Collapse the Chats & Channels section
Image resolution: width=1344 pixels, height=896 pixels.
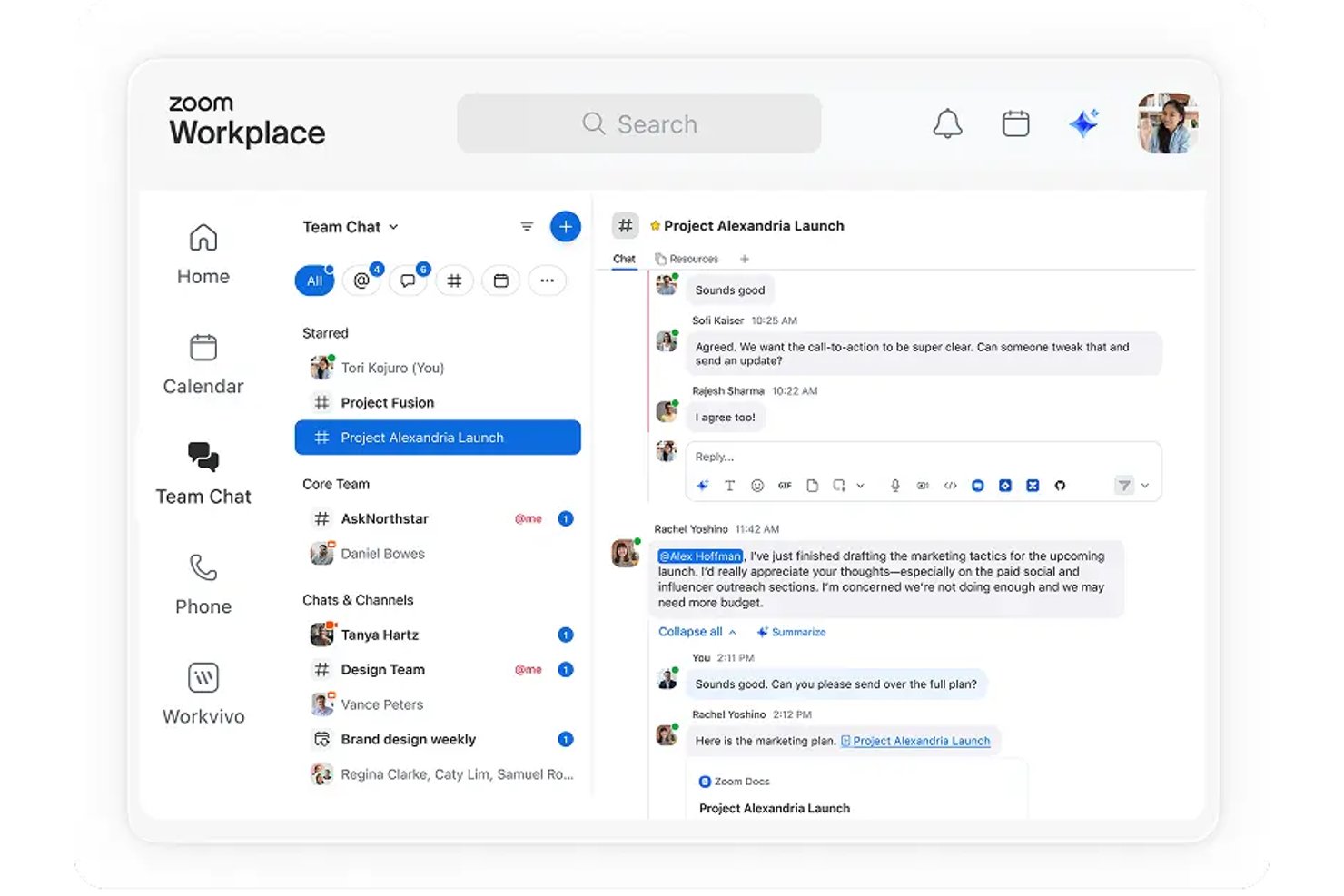[x=358, y=600]
